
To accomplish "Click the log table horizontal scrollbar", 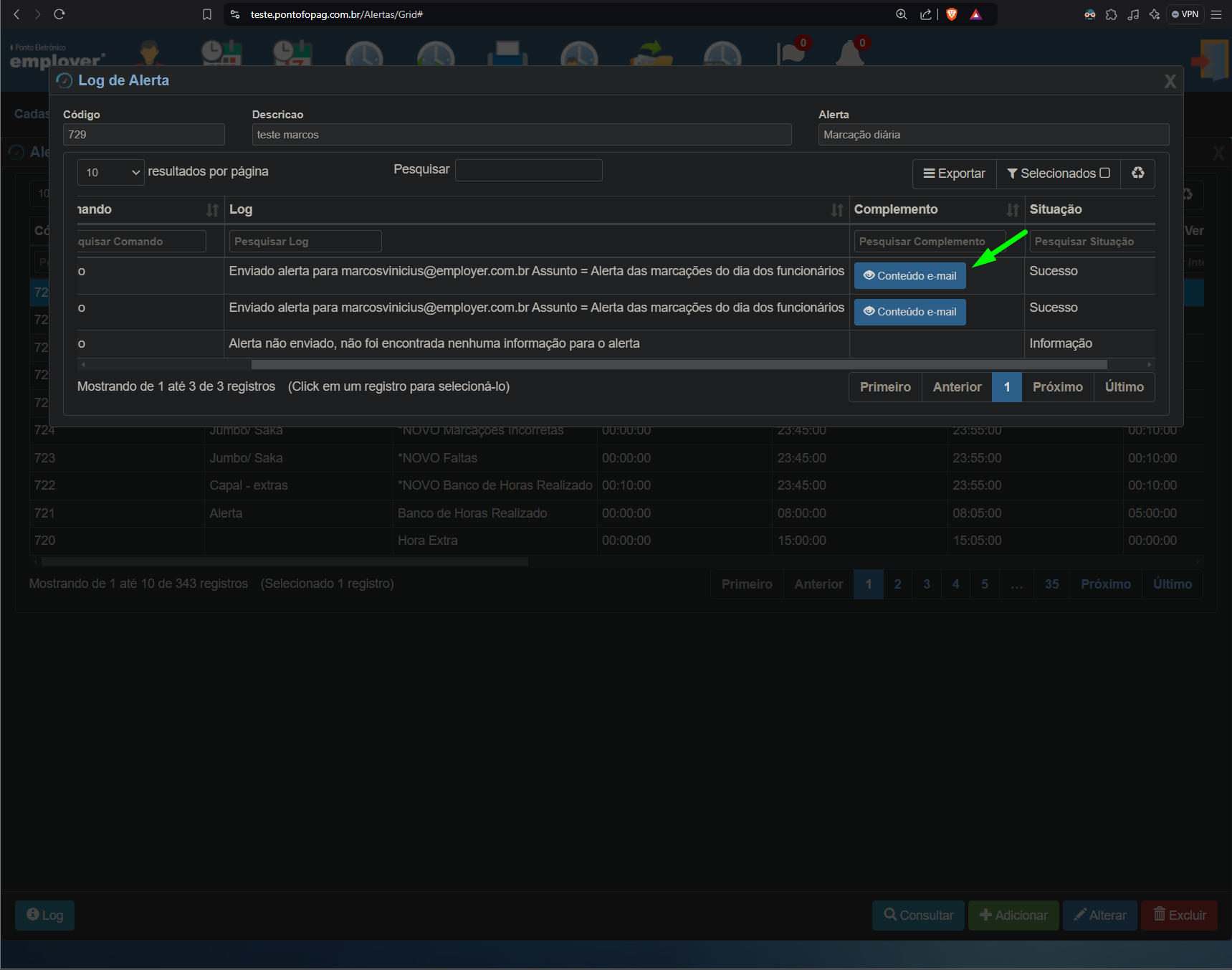I will click(679, 365).
